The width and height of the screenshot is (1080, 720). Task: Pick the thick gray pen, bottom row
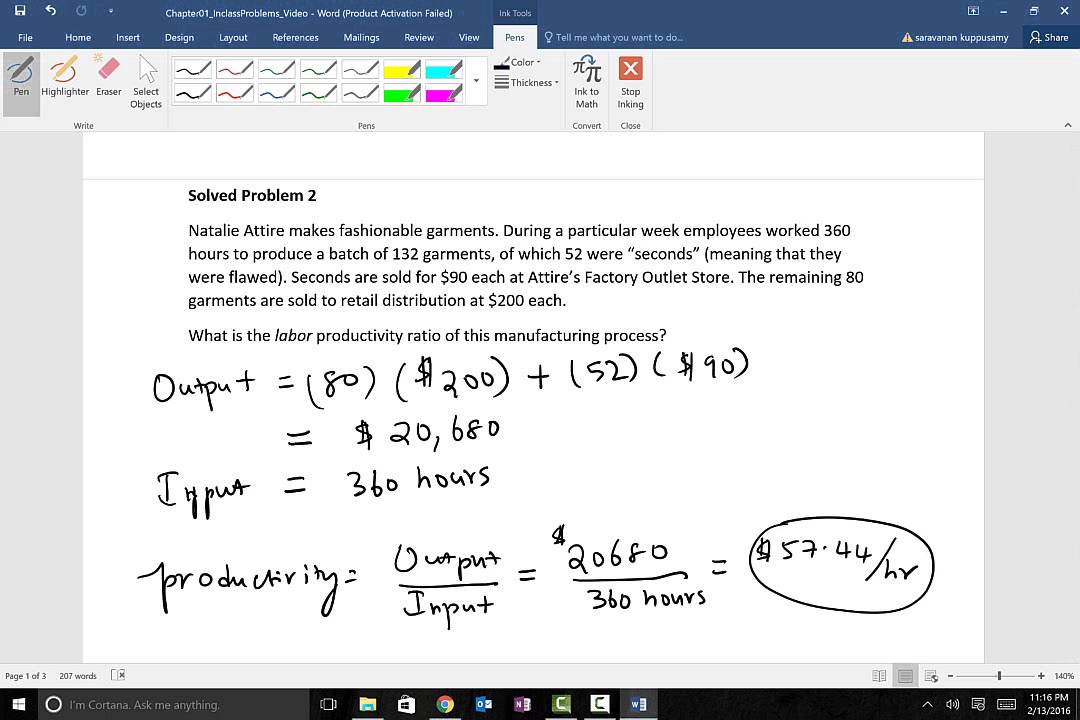361,92
